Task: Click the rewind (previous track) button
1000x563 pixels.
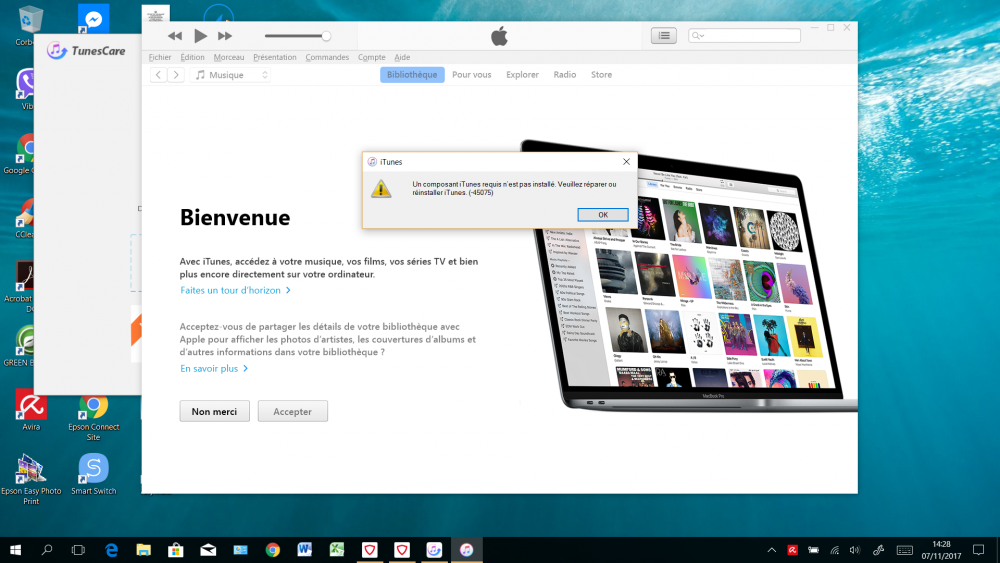Action: point(175,36)
